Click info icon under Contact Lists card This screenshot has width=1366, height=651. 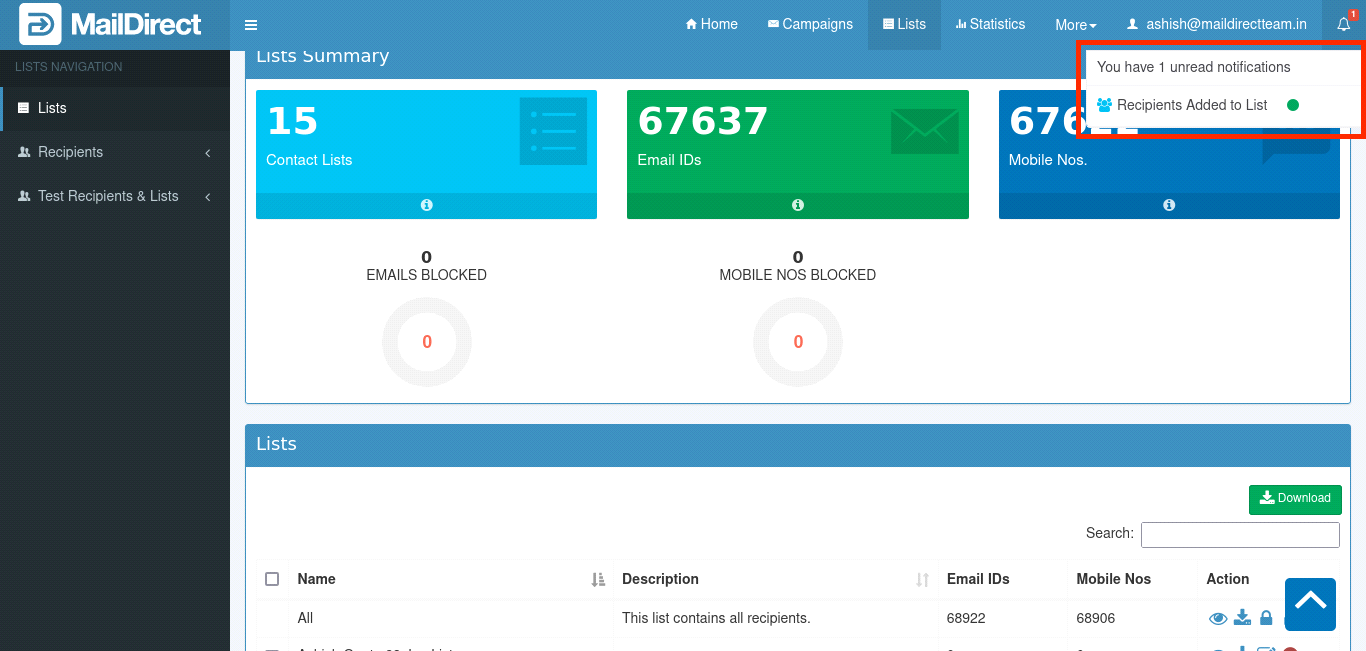point(426,205)
